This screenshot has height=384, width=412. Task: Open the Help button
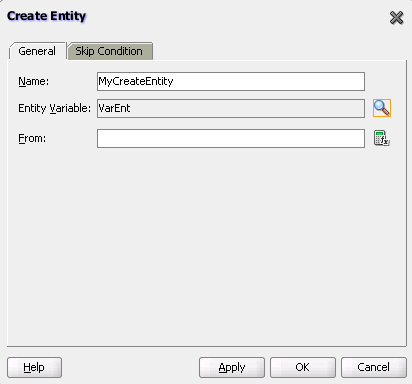(x=34, y=367)
